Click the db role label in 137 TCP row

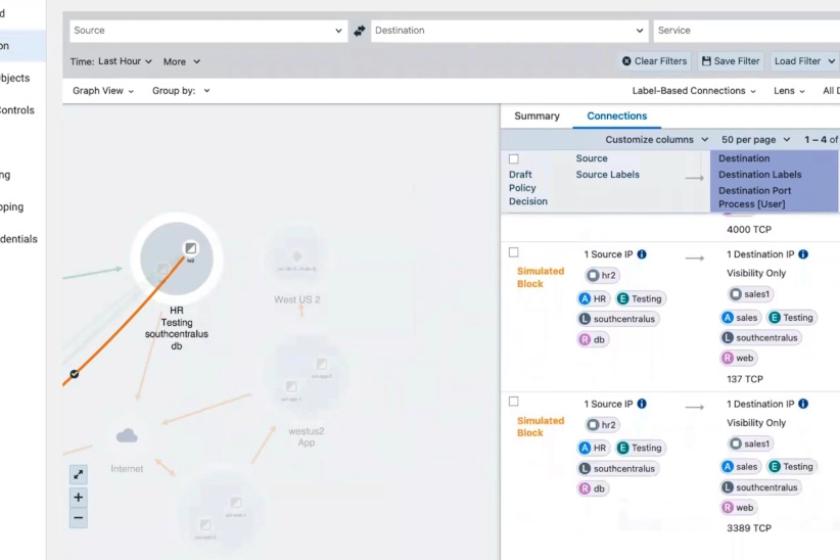coord(592,339)
